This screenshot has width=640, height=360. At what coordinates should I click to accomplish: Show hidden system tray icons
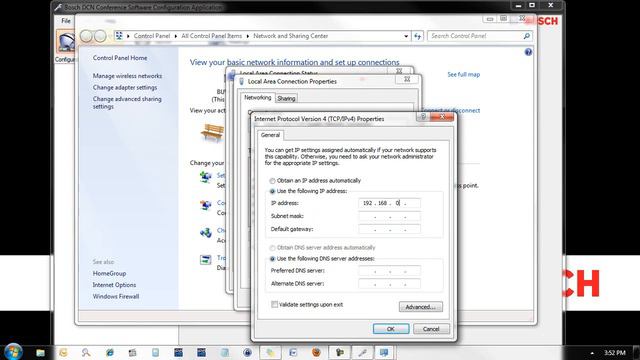(592, 353)
